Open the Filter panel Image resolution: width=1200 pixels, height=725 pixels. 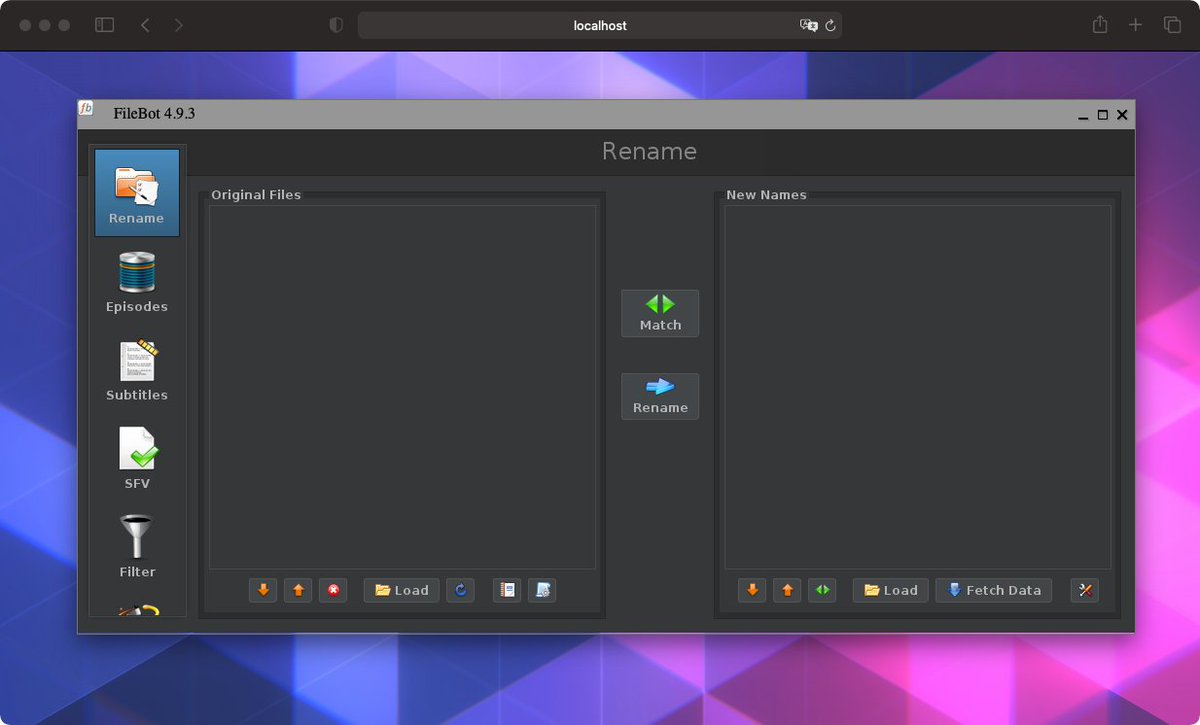pos(137,547)
